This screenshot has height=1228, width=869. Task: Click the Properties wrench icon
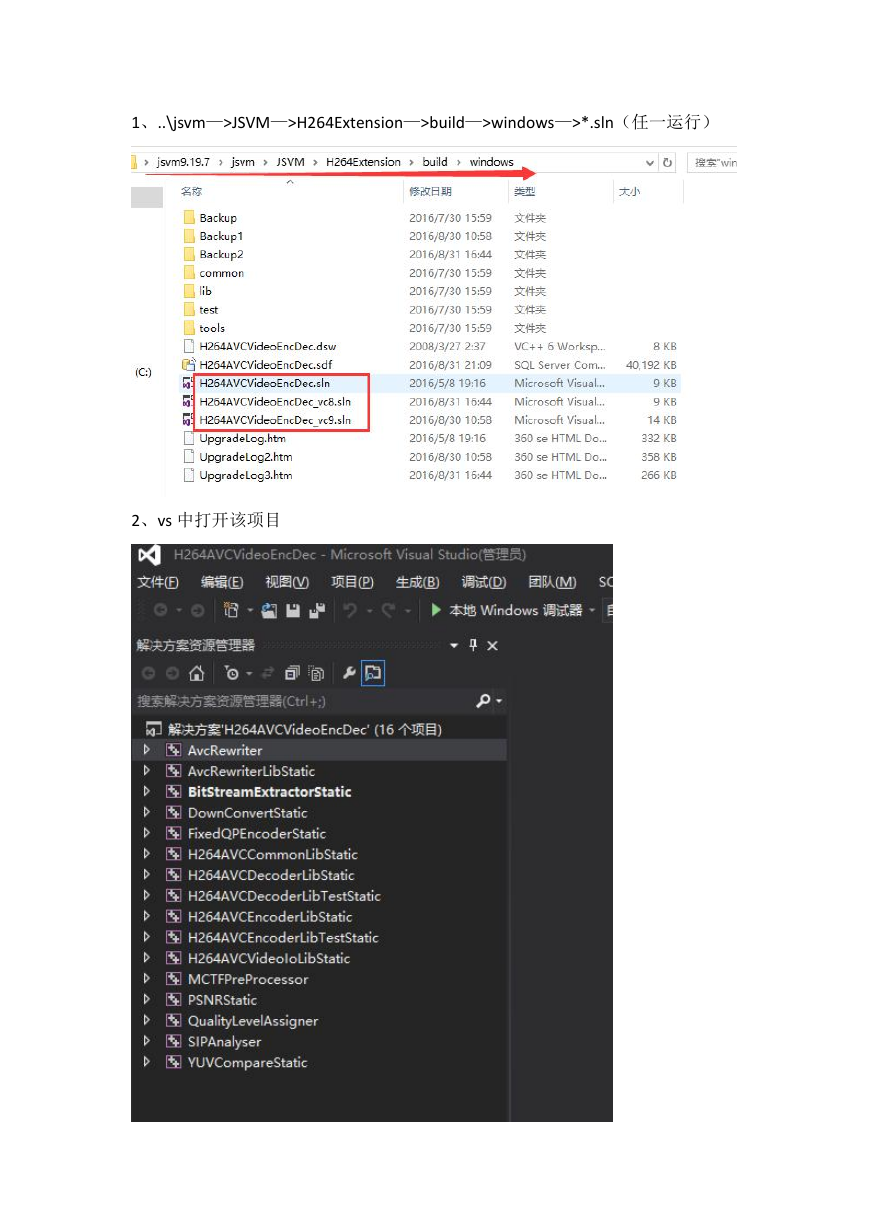349,673
